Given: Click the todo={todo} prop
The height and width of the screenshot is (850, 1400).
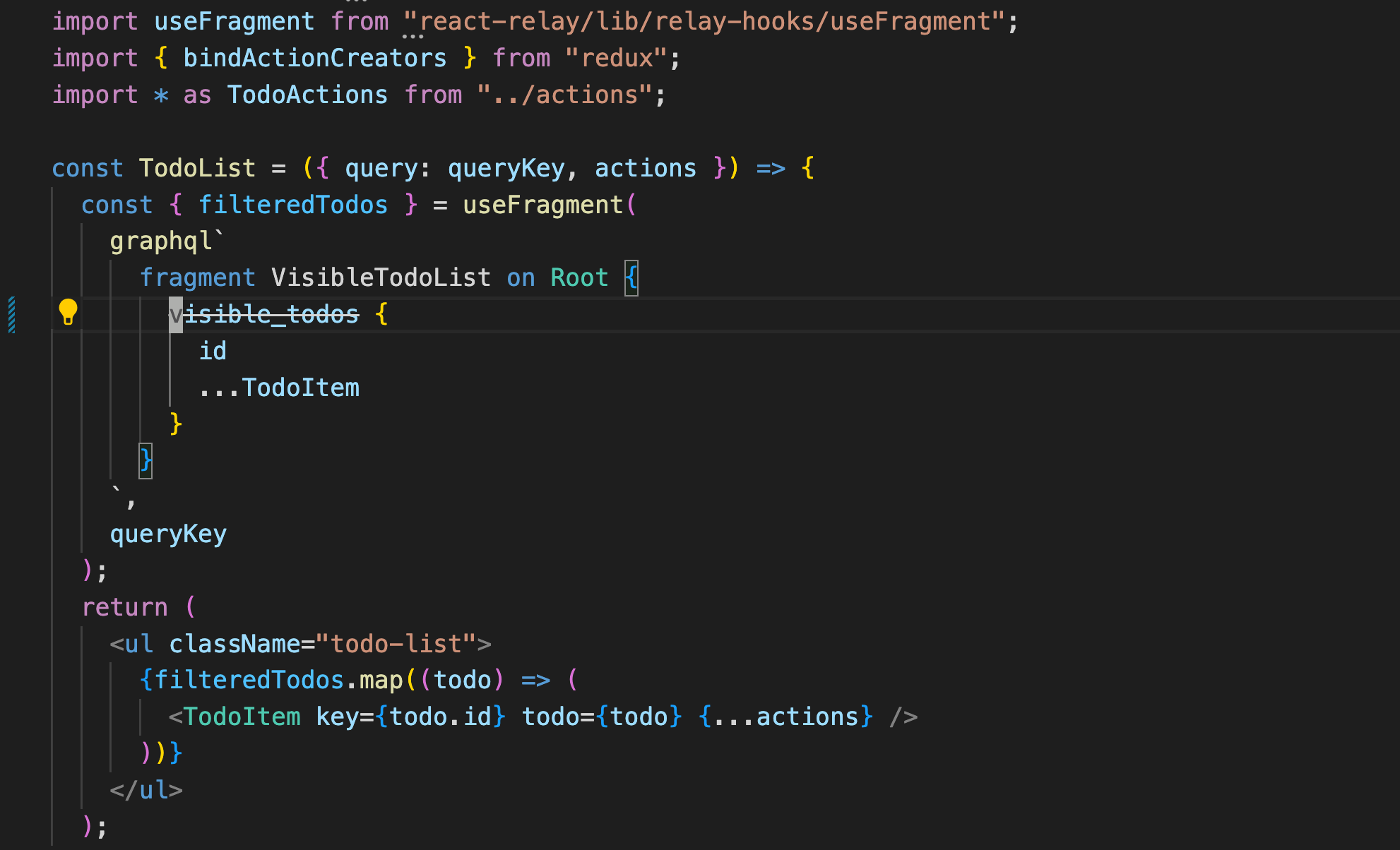Looking at the screenshot, I should tap(602, 717).
